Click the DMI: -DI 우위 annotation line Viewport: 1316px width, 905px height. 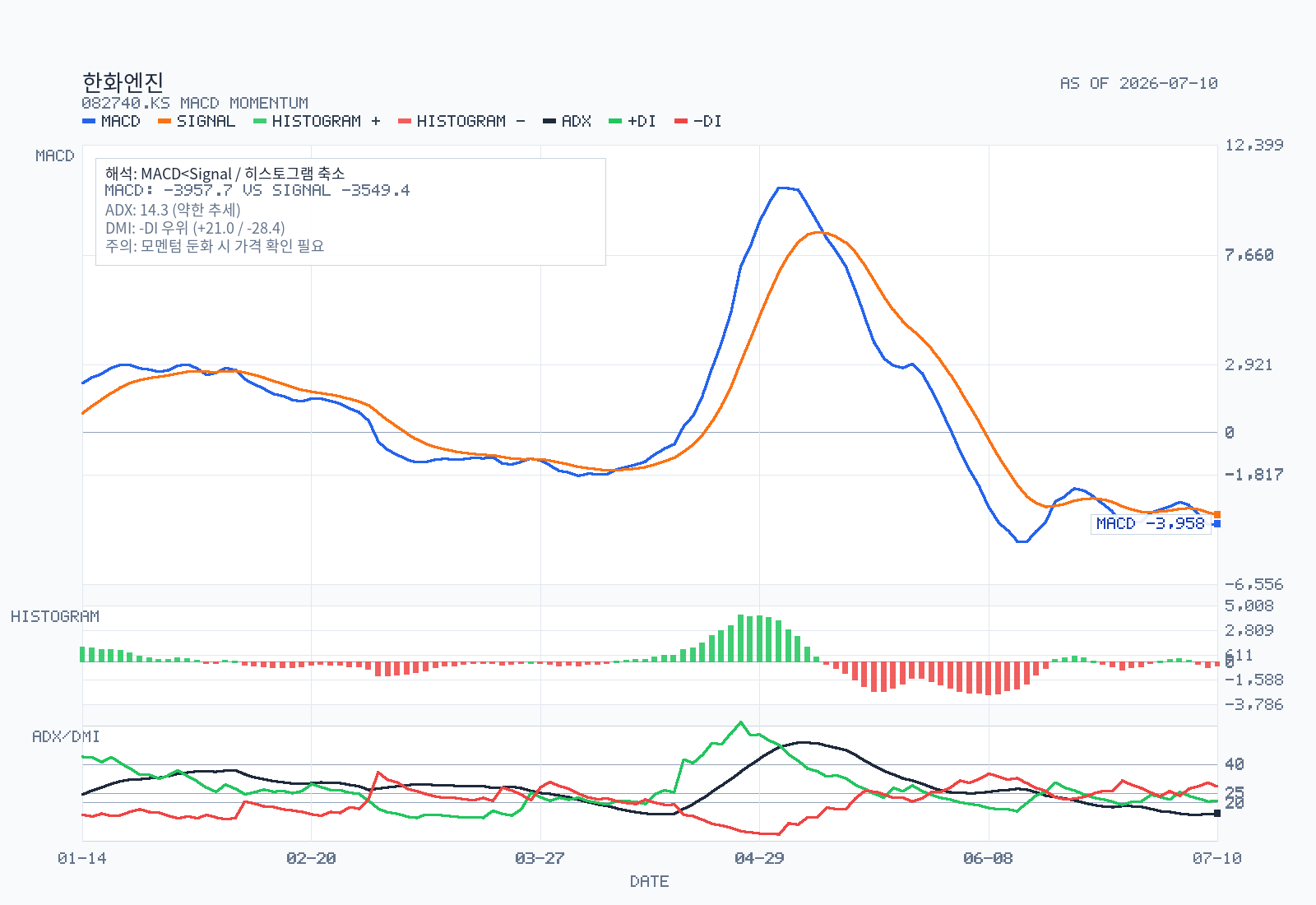pyautogui.click(x=195, y=228)
